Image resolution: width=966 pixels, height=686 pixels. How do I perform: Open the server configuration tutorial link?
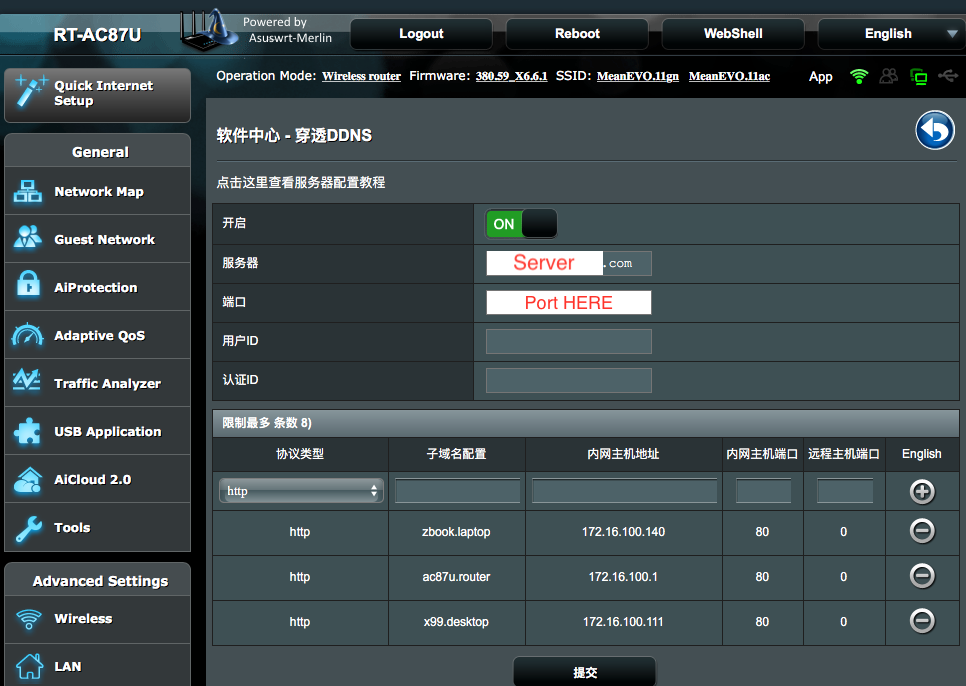301,183
